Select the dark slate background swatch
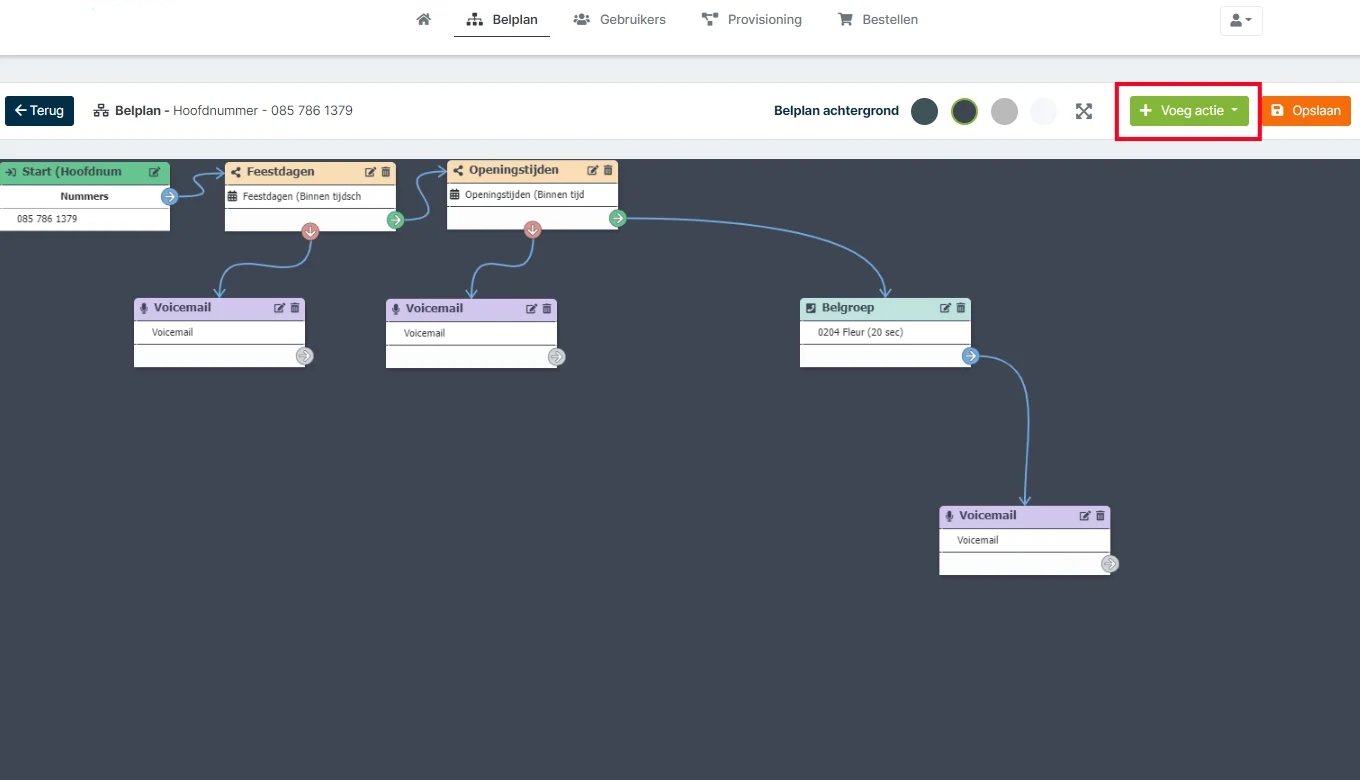Screen dimensions: 1360x780 click(924, 111)
